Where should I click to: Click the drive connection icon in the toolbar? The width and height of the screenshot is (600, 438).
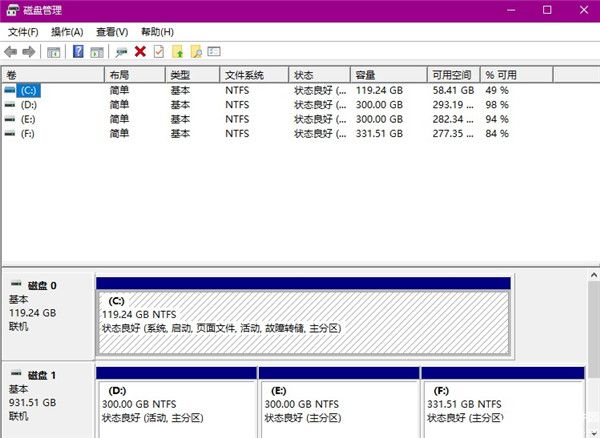[x=121, y=51]
